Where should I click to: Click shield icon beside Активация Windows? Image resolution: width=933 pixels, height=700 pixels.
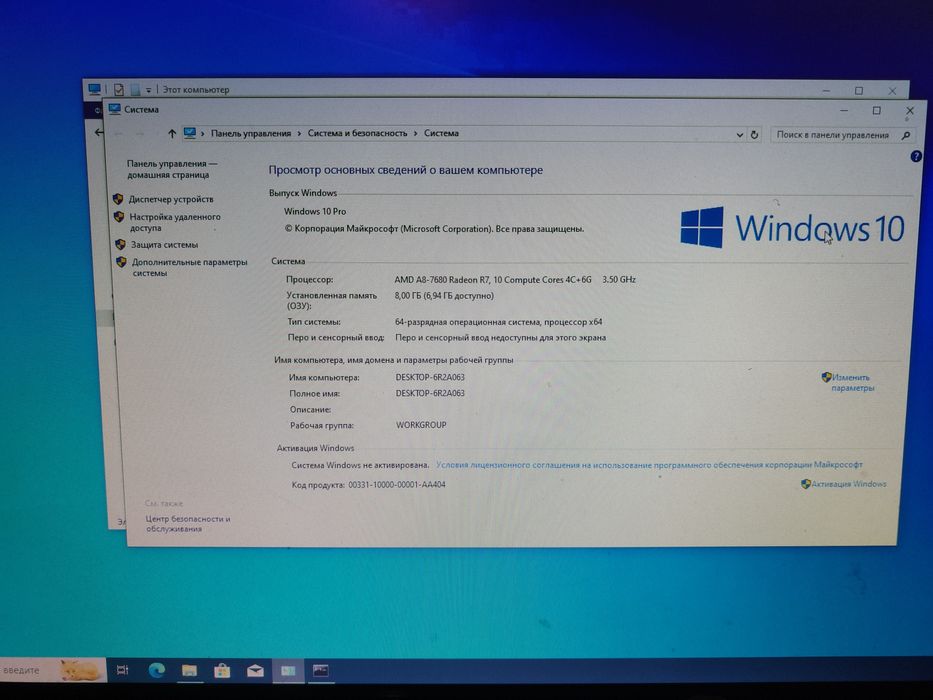pos(806,484)
